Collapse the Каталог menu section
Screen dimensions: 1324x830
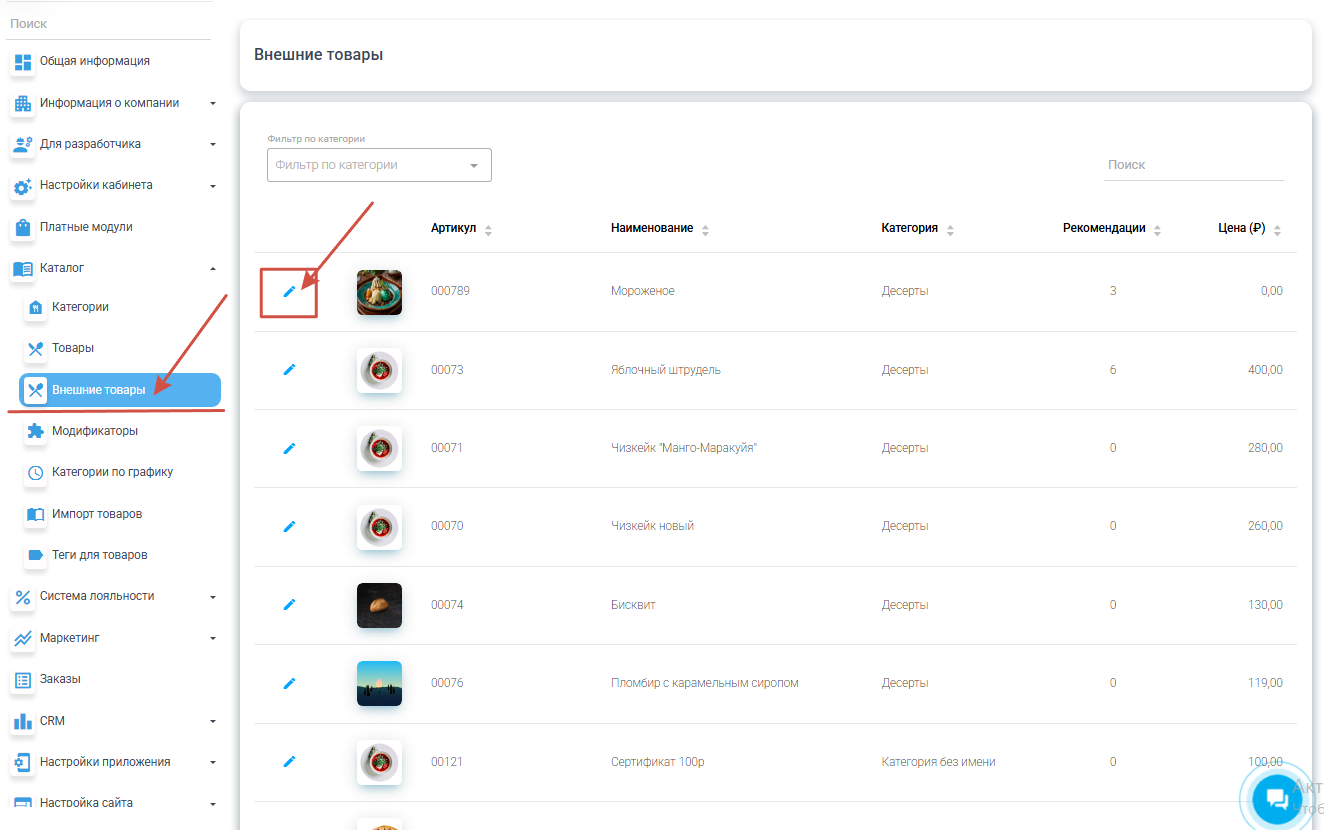(213, 268)
